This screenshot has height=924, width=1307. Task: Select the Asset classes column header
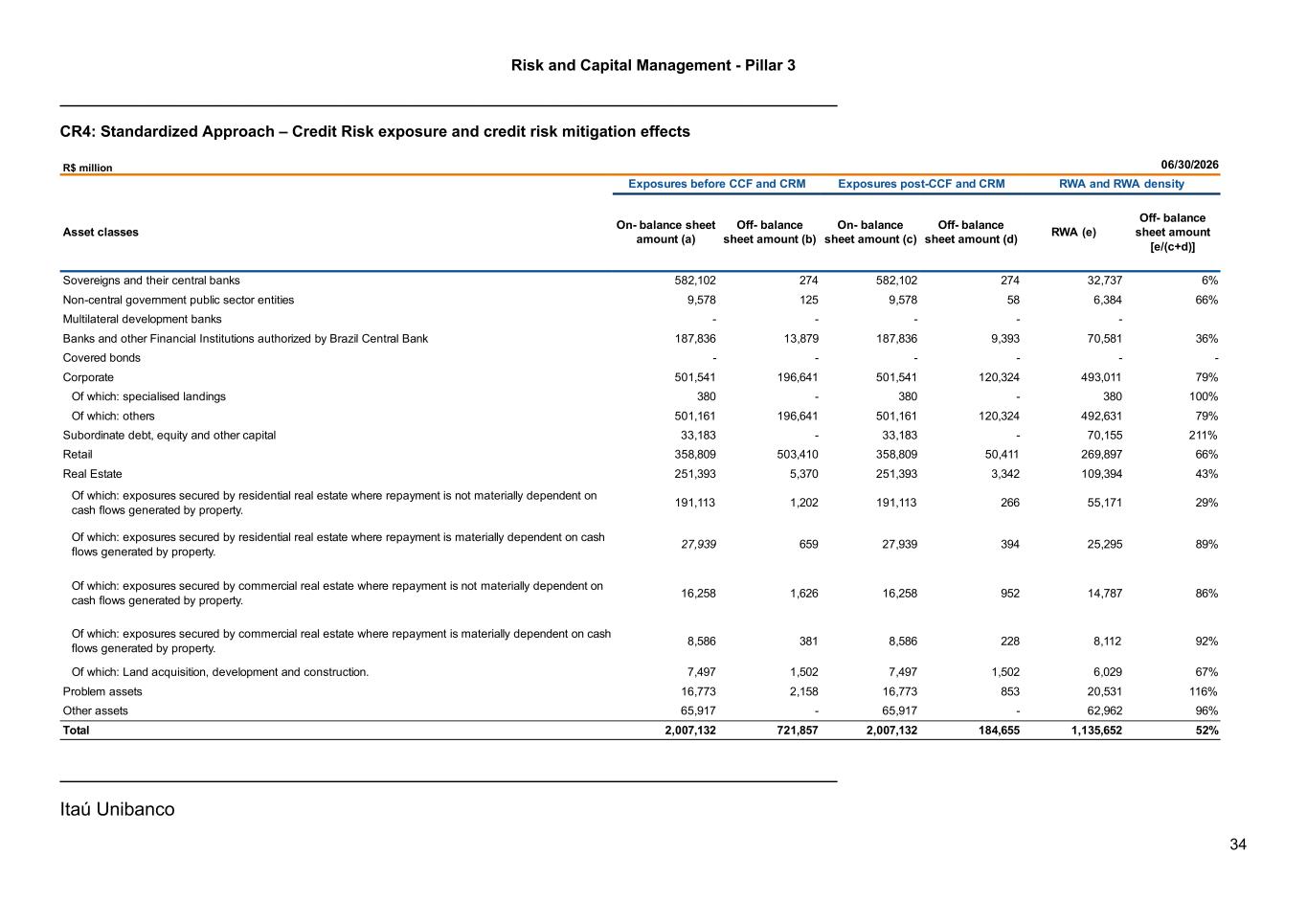[101, 233]
